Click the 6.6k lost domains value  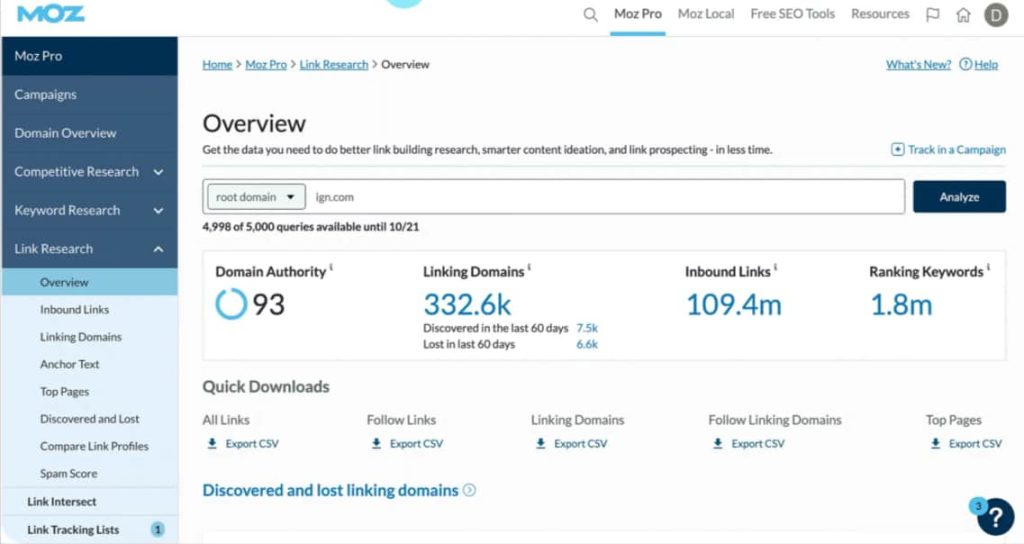pos(586,344)
